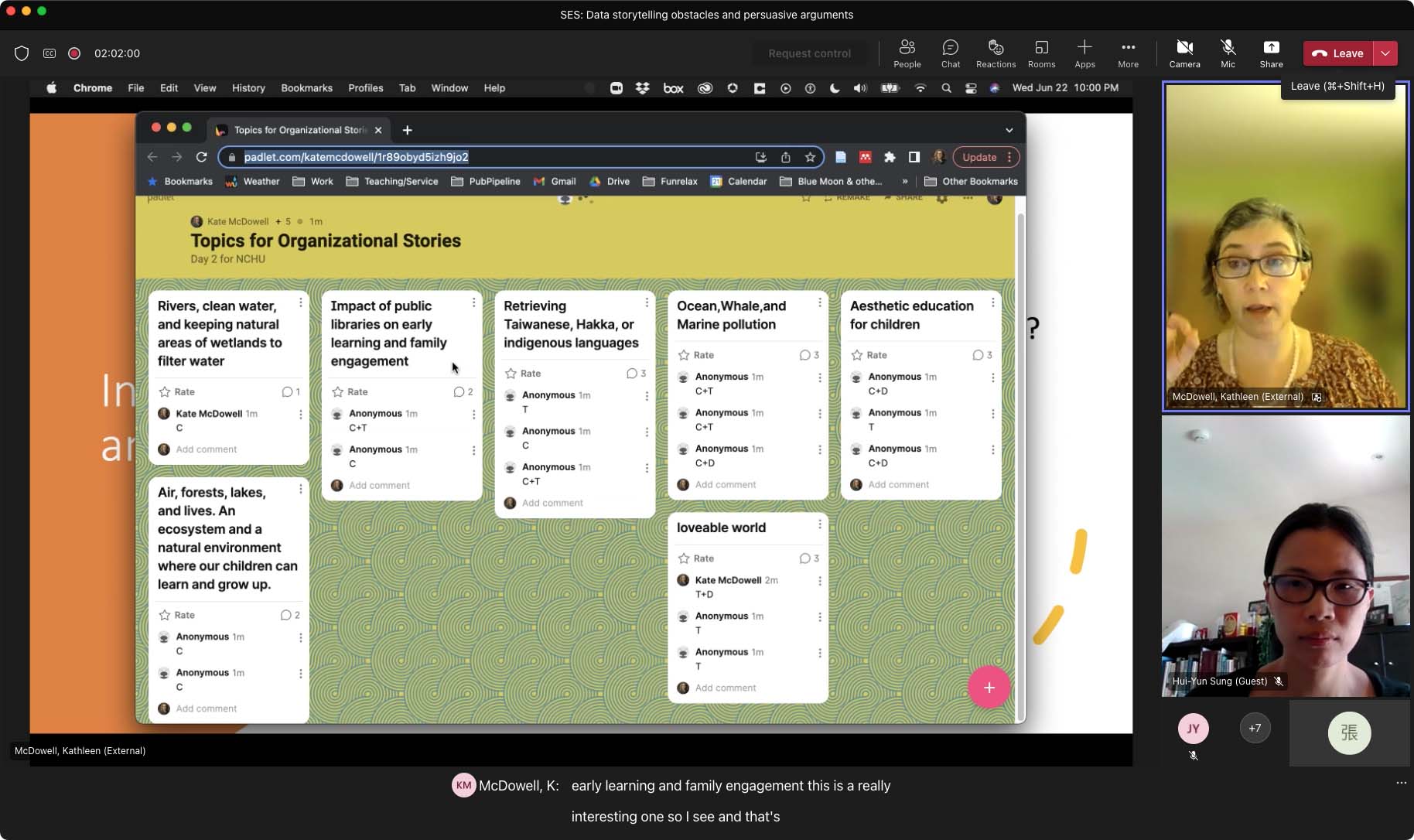This screenshot has width=1414, height=840.
Task: Bookmark this page star icon
Action: [810, 157]
